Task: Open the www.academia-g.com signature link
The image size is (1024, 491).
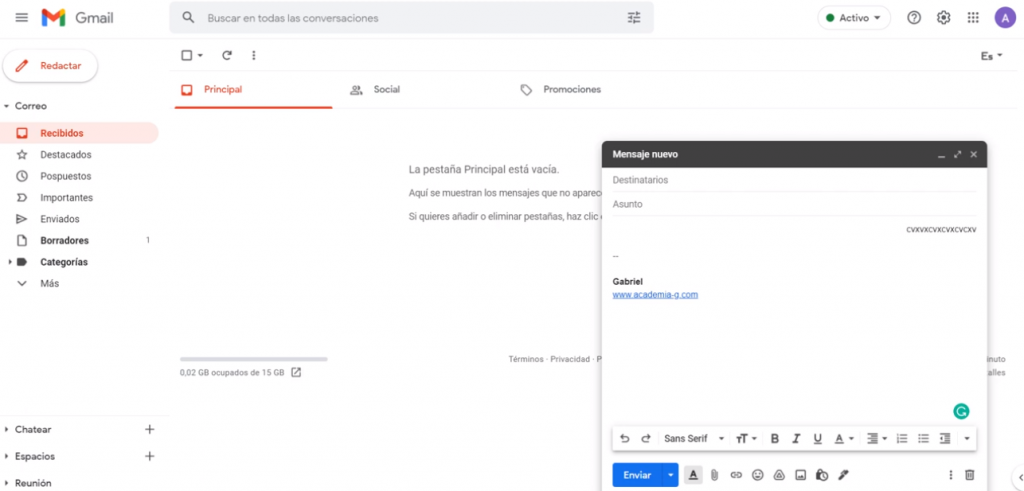Action: (x=655, y=295)
